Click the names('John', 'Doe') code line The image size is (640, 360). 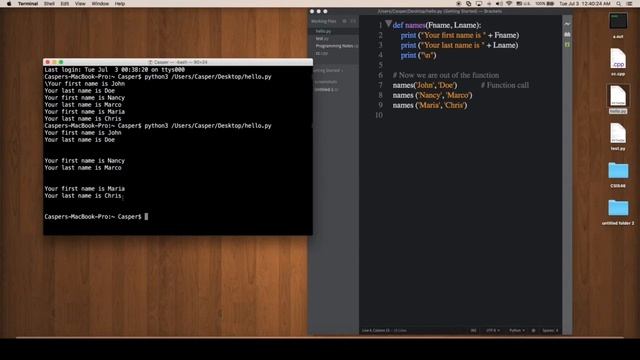point(424,85)
